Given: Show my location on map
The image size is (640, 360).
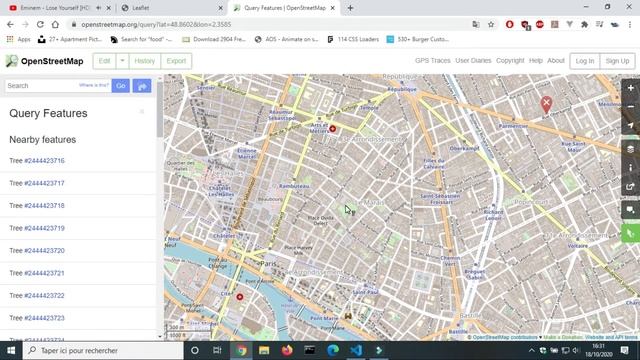Looking at the screenshot, I should 631,125.
